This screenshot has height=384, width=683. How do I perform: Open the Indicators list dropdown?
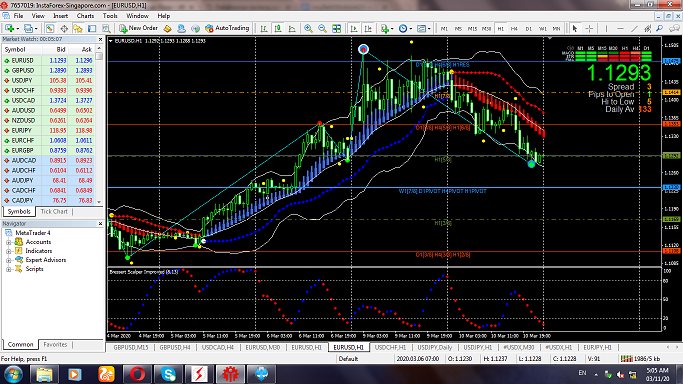point(387,28)
